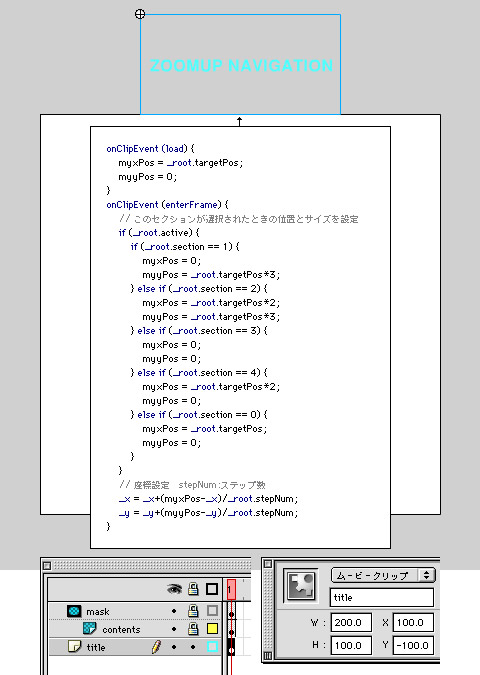This screenshot has width=480, height=675.
Task: Click the mask layer type icon
Action: [74, 611]
